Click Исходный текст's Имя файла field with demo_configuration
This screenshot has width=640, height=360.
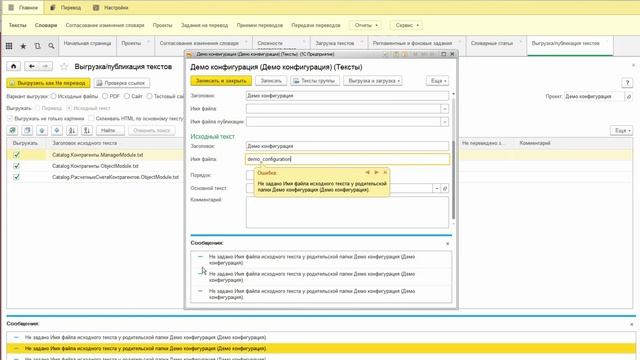click(347, 159)
